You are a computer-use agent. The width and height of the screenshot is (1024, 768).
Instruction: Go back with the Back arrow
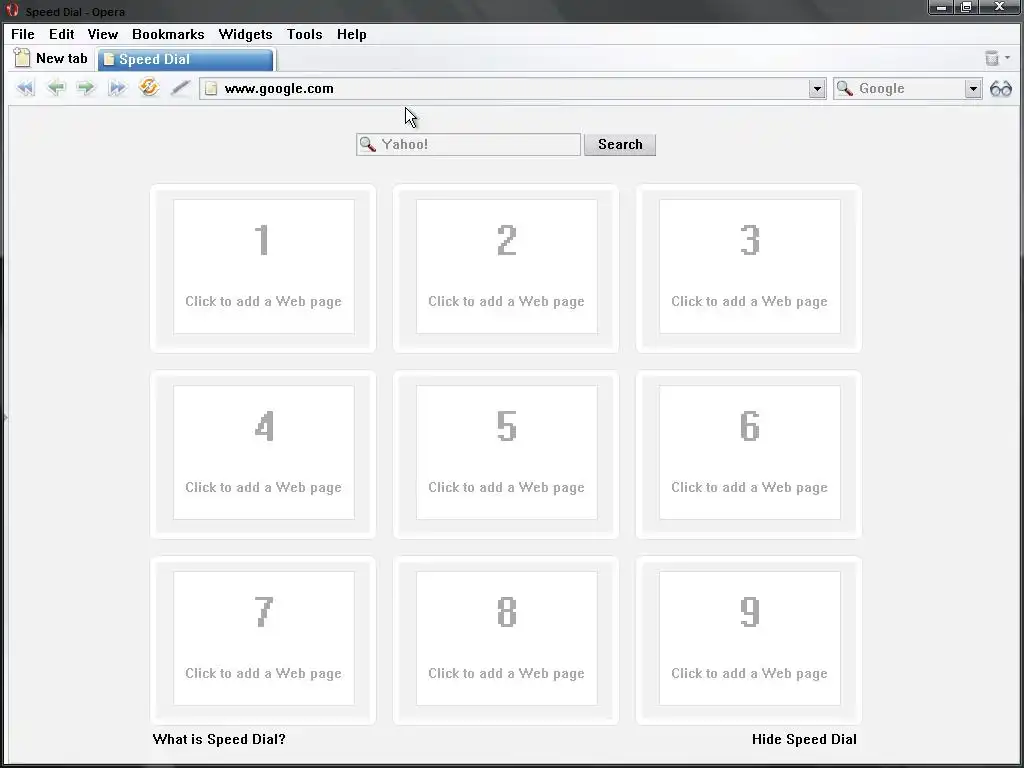[x=56, y=88]
